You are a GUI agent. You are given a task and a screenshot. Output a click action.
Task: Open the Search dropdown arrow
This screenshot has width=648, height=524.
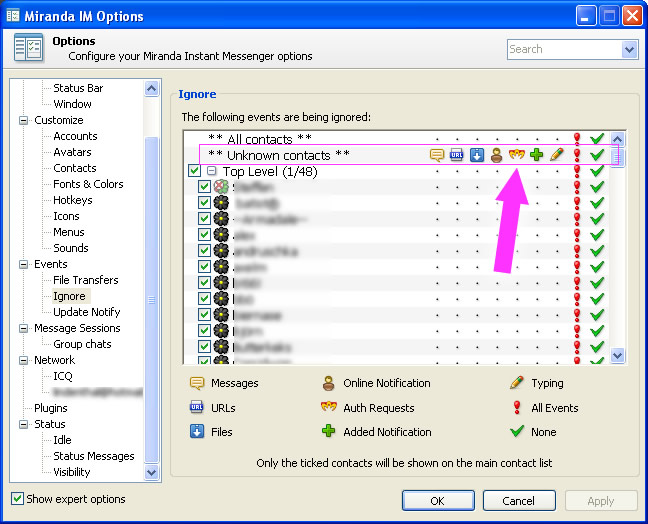click(629, 50)
